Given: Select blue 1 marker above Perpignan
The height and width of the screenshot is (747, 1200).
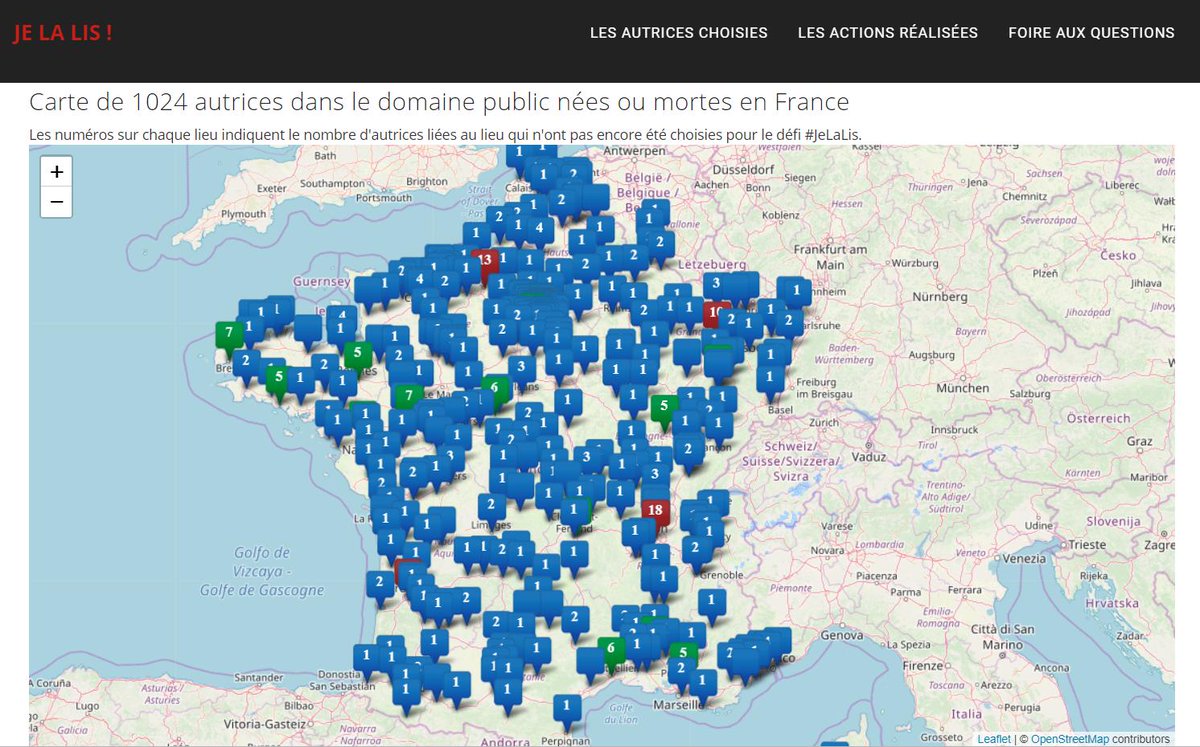Looking at the screenshot, I should pyautogui.click(x=567, y=709).
